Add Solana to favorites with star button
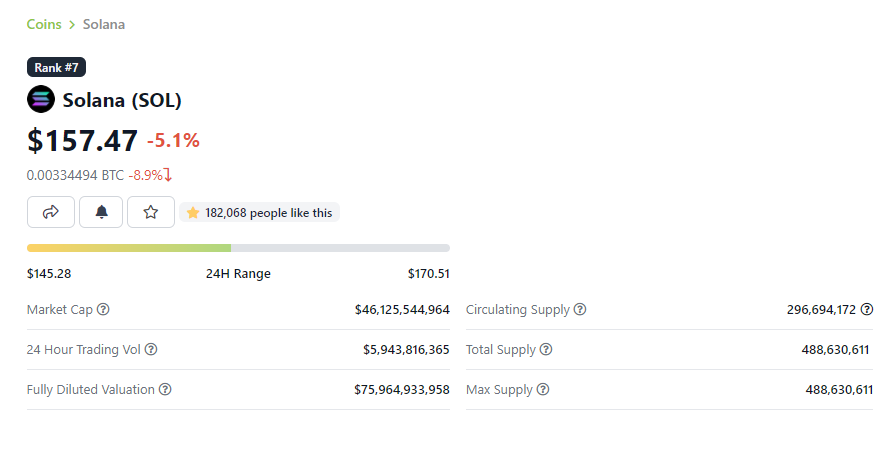Image resolution: width=895 pixels, height=458 pixels. click(x=151, y=212)
